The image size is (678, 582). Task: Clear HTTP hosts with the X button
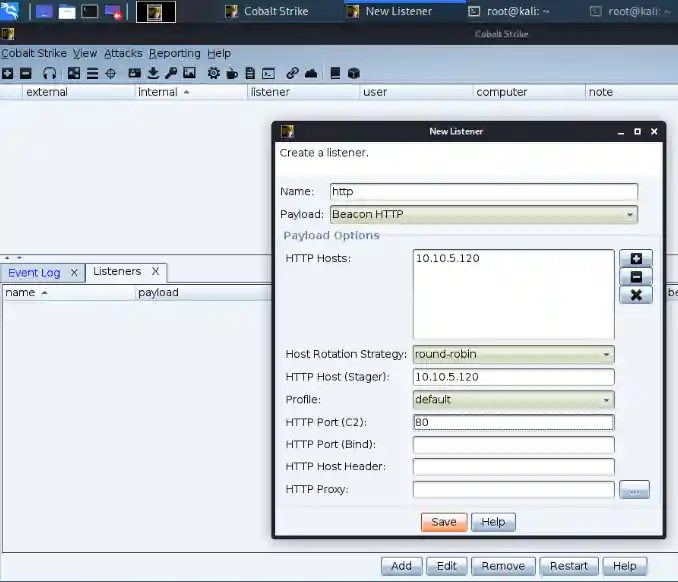[635, 294]
